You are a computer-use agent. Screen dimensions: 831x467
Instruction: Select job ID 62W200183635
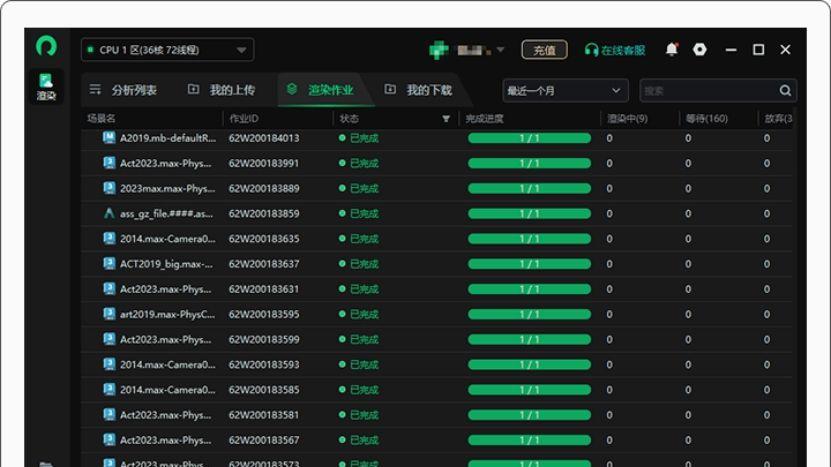[264, 239]
